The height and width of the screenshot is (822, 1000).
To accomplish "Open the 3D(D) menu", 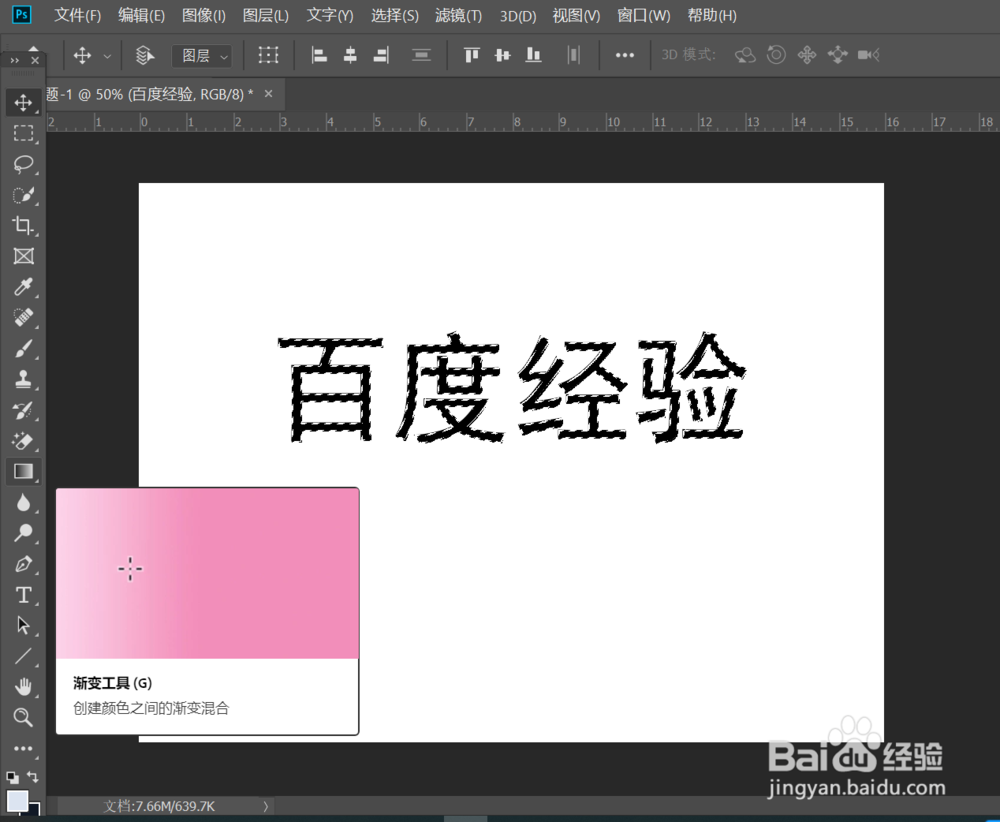I will tap(518, 15).
